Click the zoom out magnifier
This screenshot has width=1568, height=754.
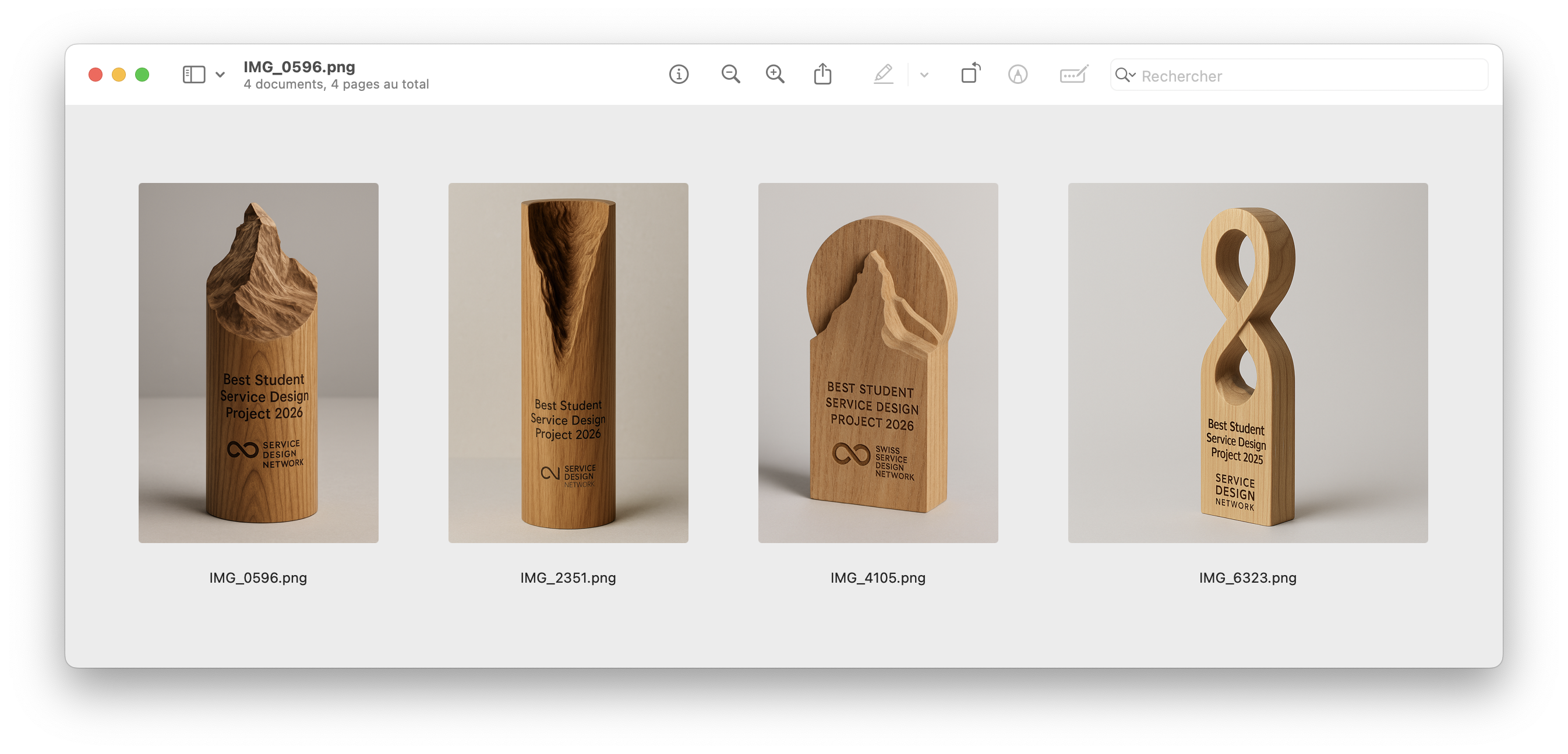730,75
